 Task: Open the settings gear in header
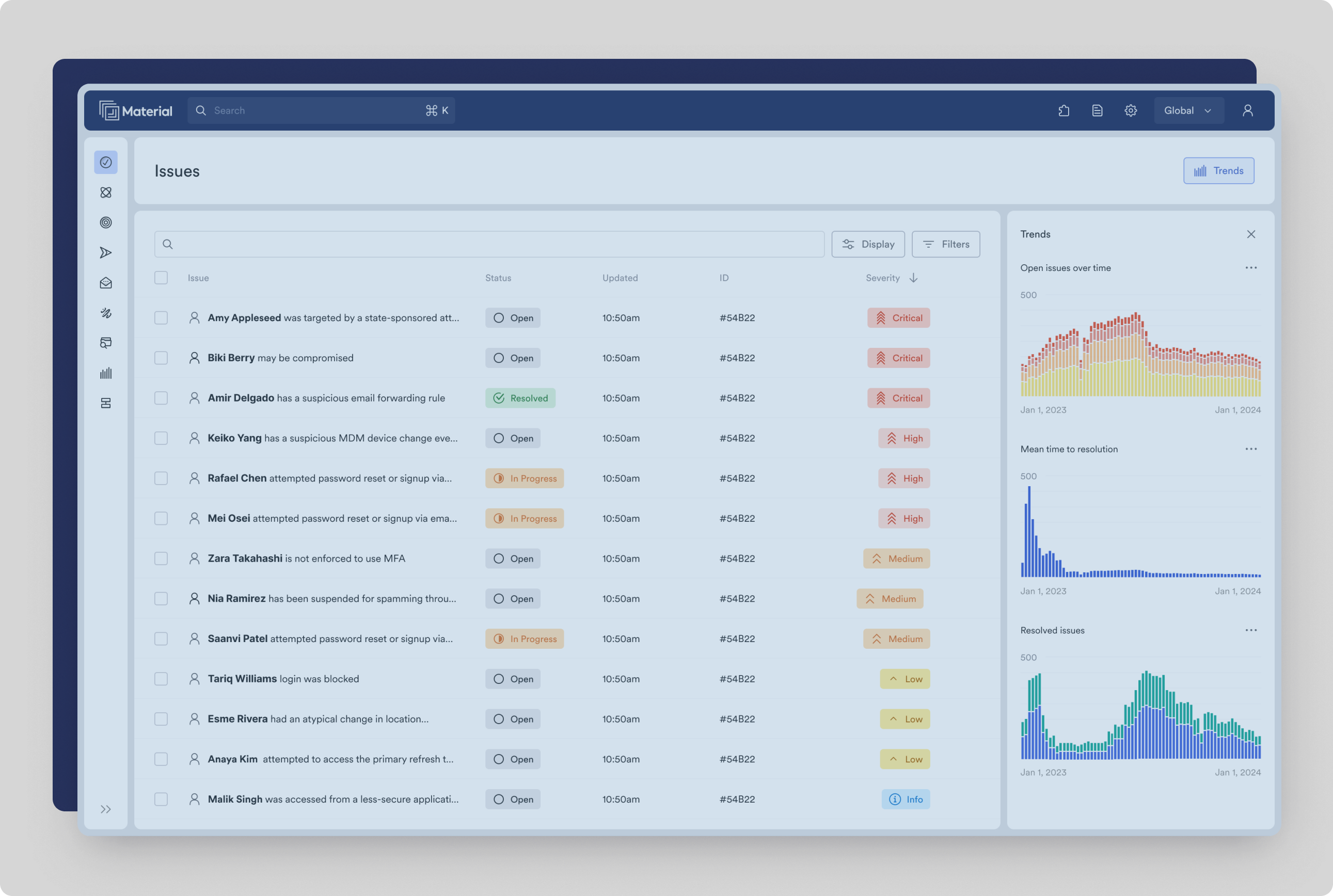point(1130,110)
